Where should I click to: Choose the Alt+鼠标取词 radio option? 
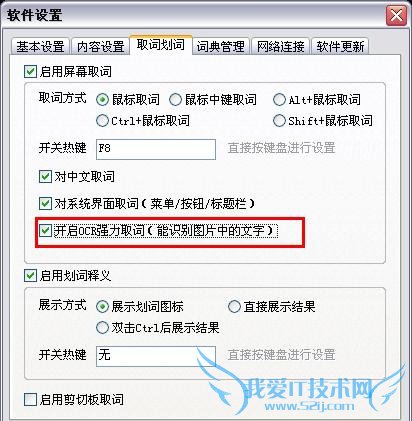[x=279, y=99]
